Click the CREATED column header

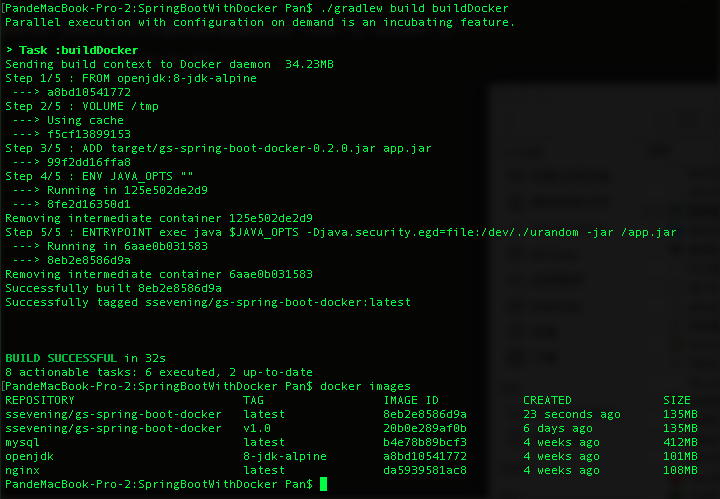547,400
